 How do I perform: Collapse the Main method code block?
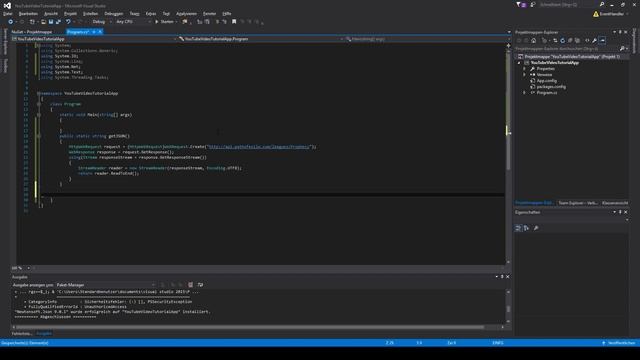tap(39, 115)
